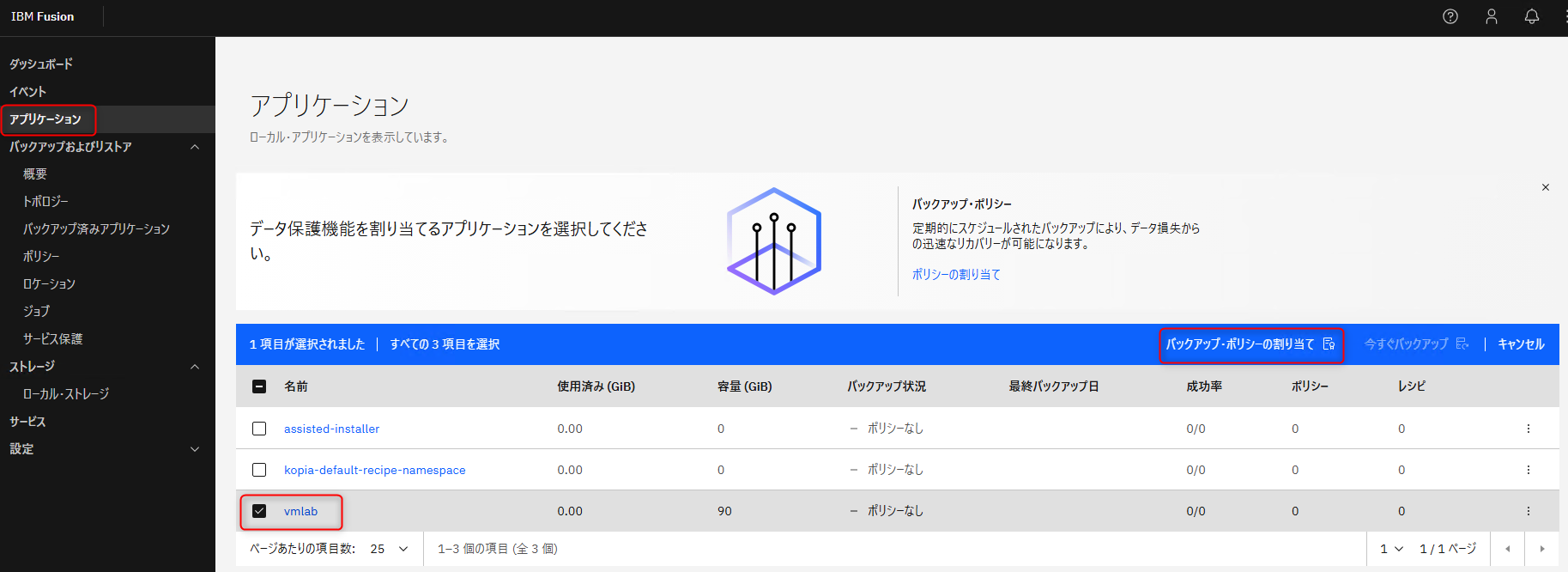Follow the ポリシーの割り当て link
The width and height of the screenshot is (1568, 572).
click(956, 275)
